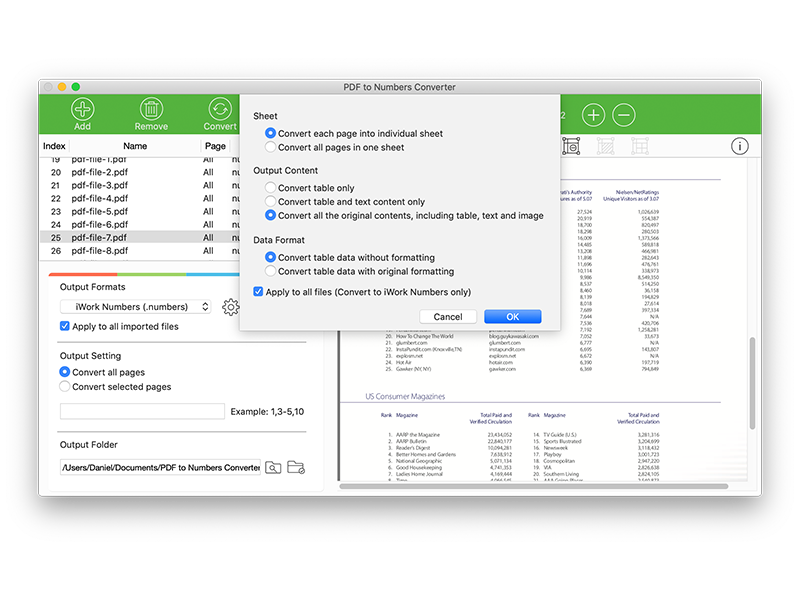
Task: Open the info icon in preview toolbar
Action: click(740, 146)
